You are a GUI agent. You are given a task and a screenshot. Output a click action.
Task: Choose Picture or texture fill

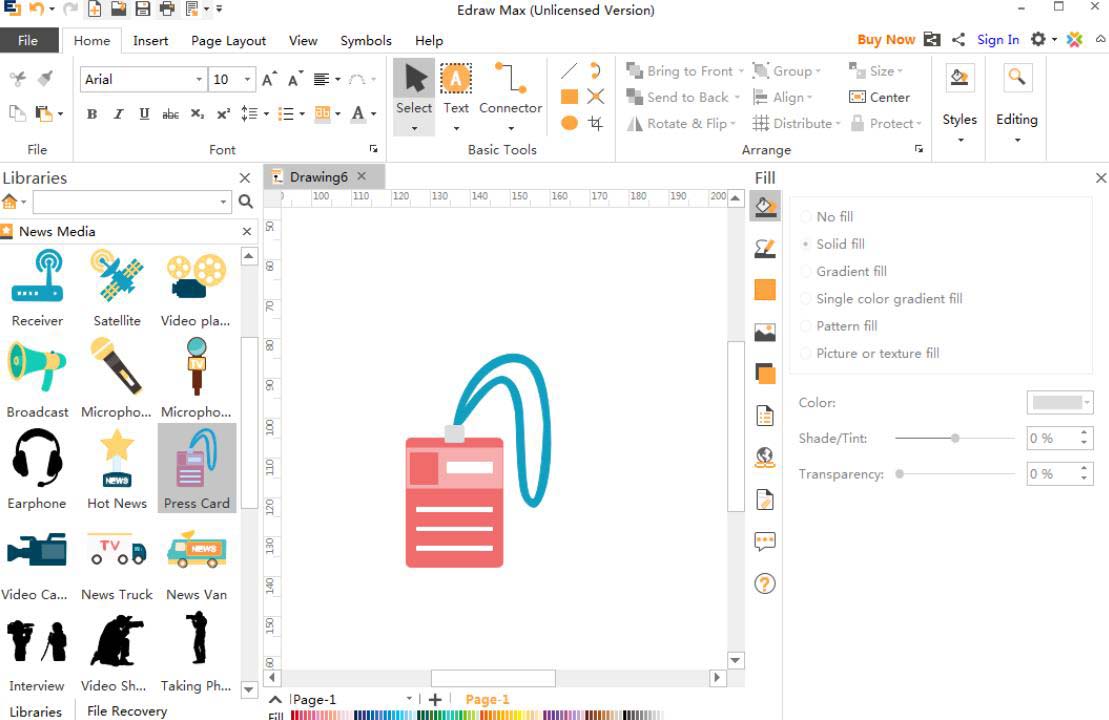tap(869, 354)
